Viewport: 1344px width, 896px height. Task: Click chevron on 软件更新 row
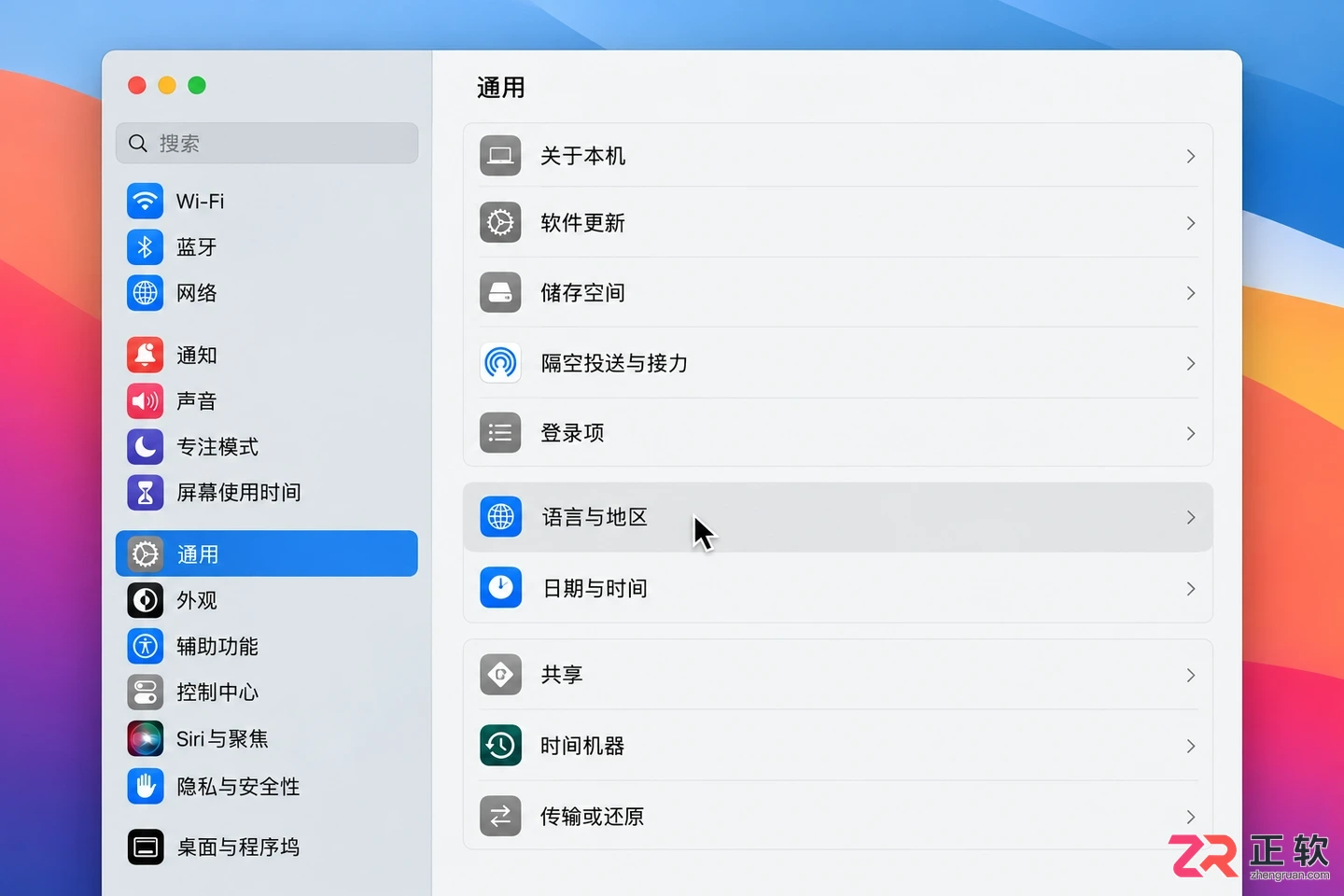tap(1191, 223)
